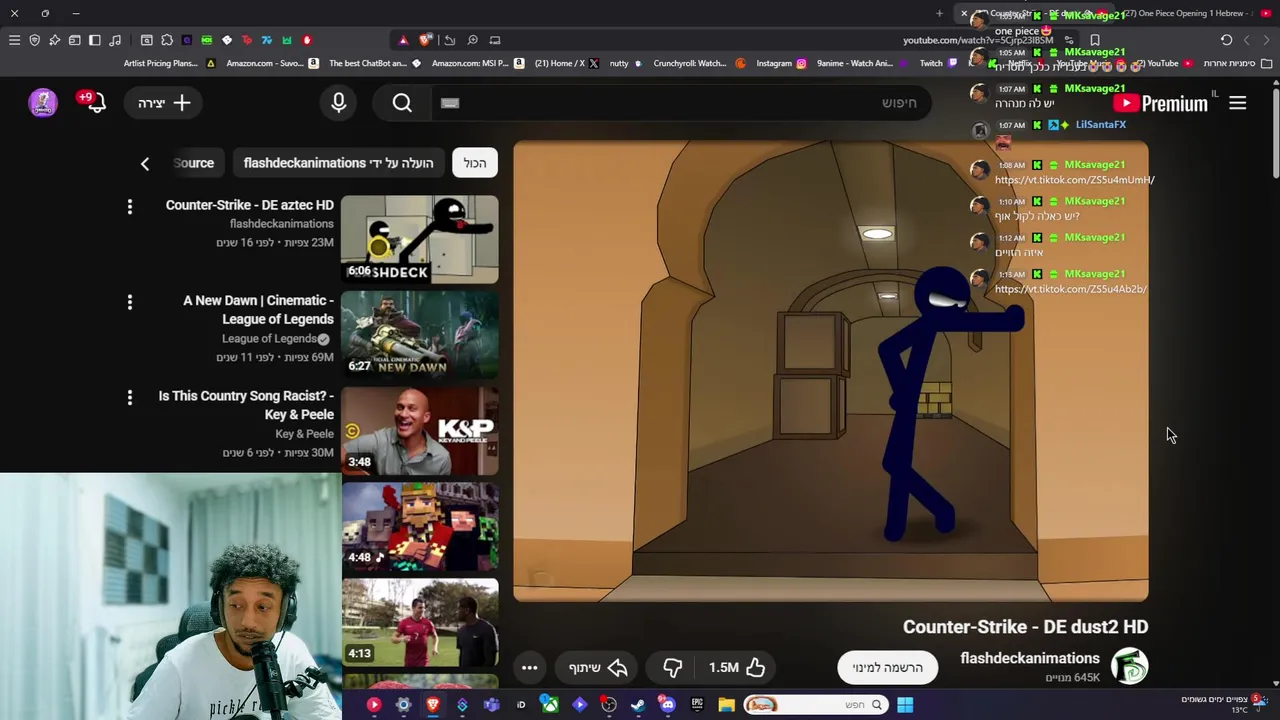The width and height of the screenshot is (1280, 720).
Task: Click the flashdeckanimations channel name under video
Action: coord(1030,658)
